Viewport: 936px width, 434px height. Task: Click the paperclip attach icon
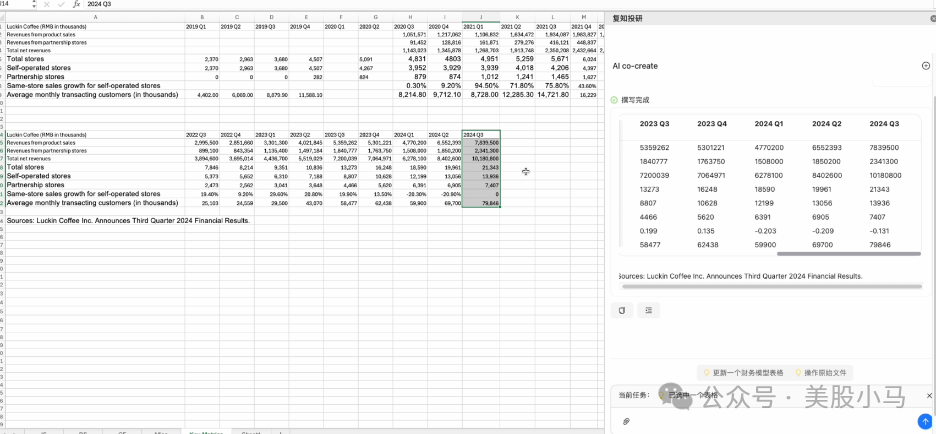tap(626, 421)
